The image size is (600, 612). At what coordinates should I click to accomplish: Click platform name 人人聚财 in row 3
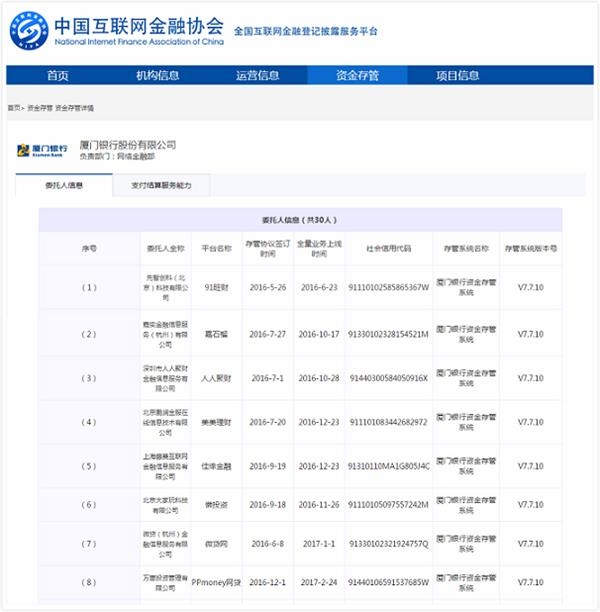click(x=217, y=378)
